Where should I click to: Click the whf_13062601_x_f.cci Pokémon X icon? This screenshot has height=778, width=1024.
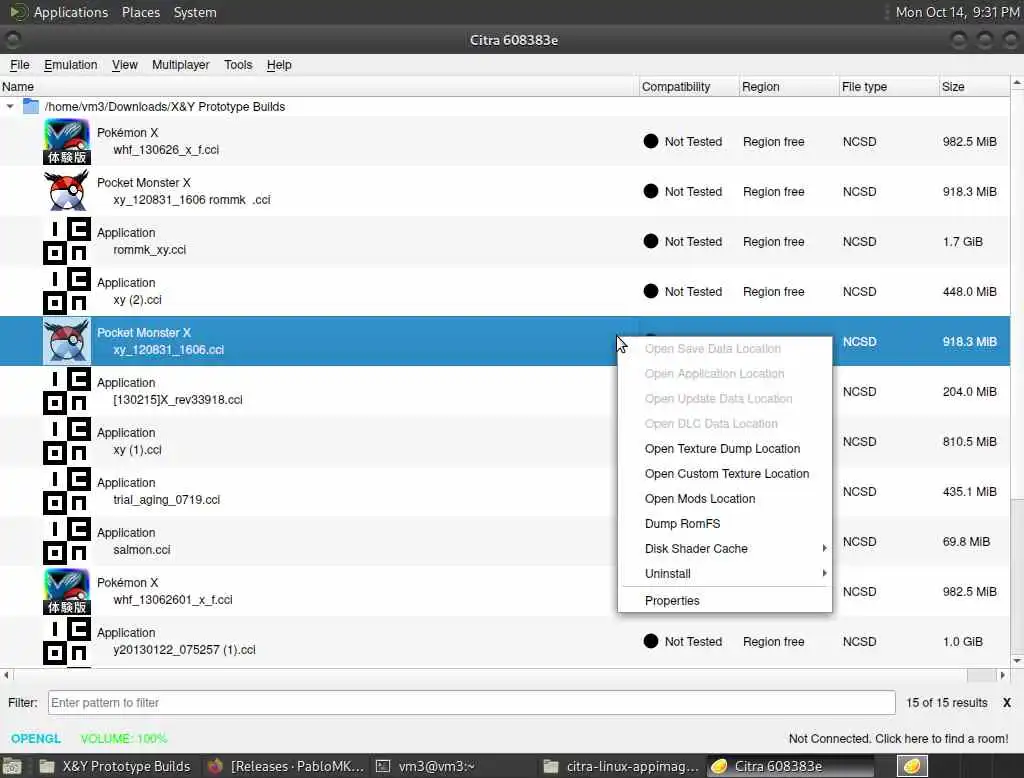click(x=67, y=591)
